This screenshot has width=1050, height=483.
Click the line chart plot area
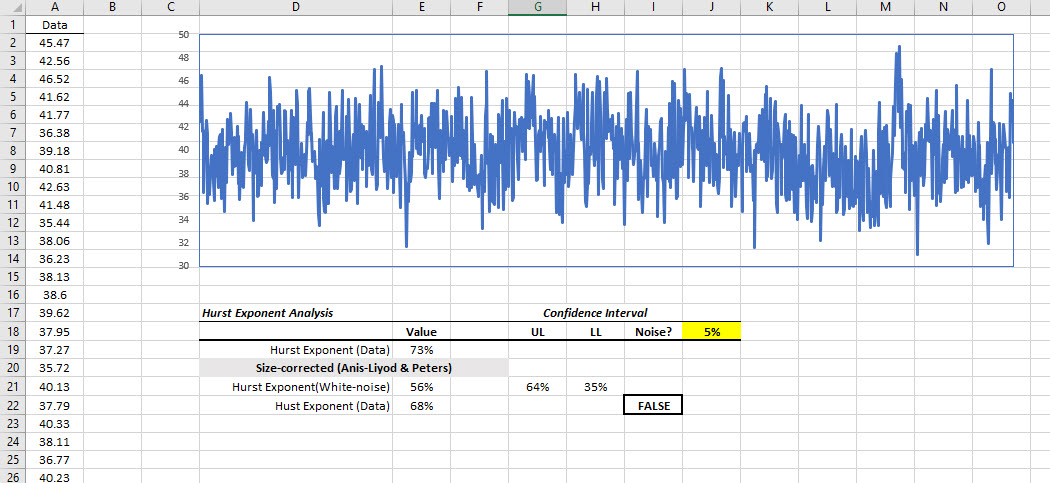point(606,150)
